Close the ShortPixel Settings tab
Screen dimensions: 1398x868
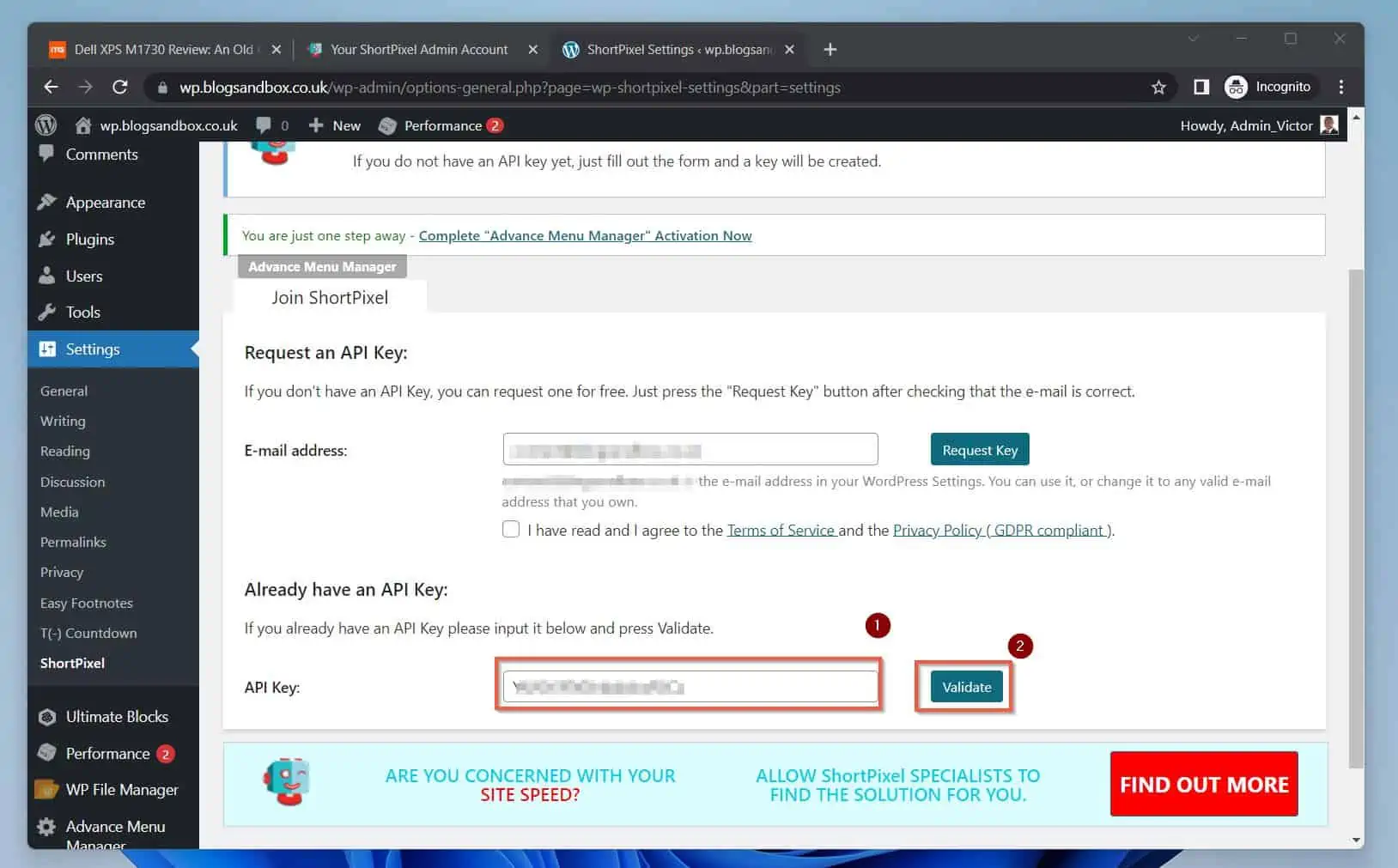pyautogui.click(x=789, y=50)
